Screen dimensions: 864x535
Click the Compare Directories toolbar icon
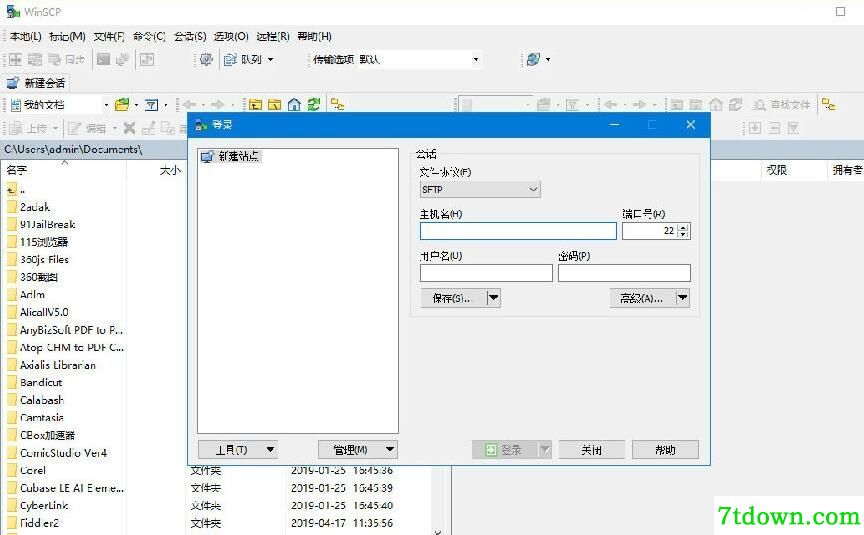click(x=15, y=59)
